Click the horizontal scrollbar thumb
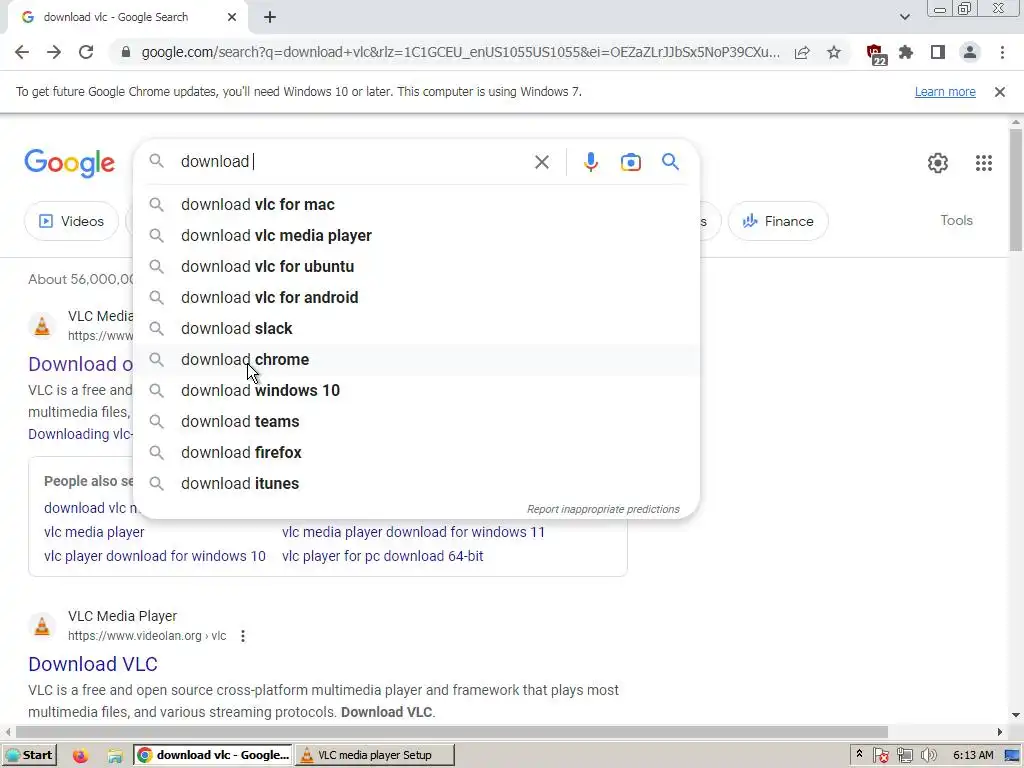 (x=452, y=732)
